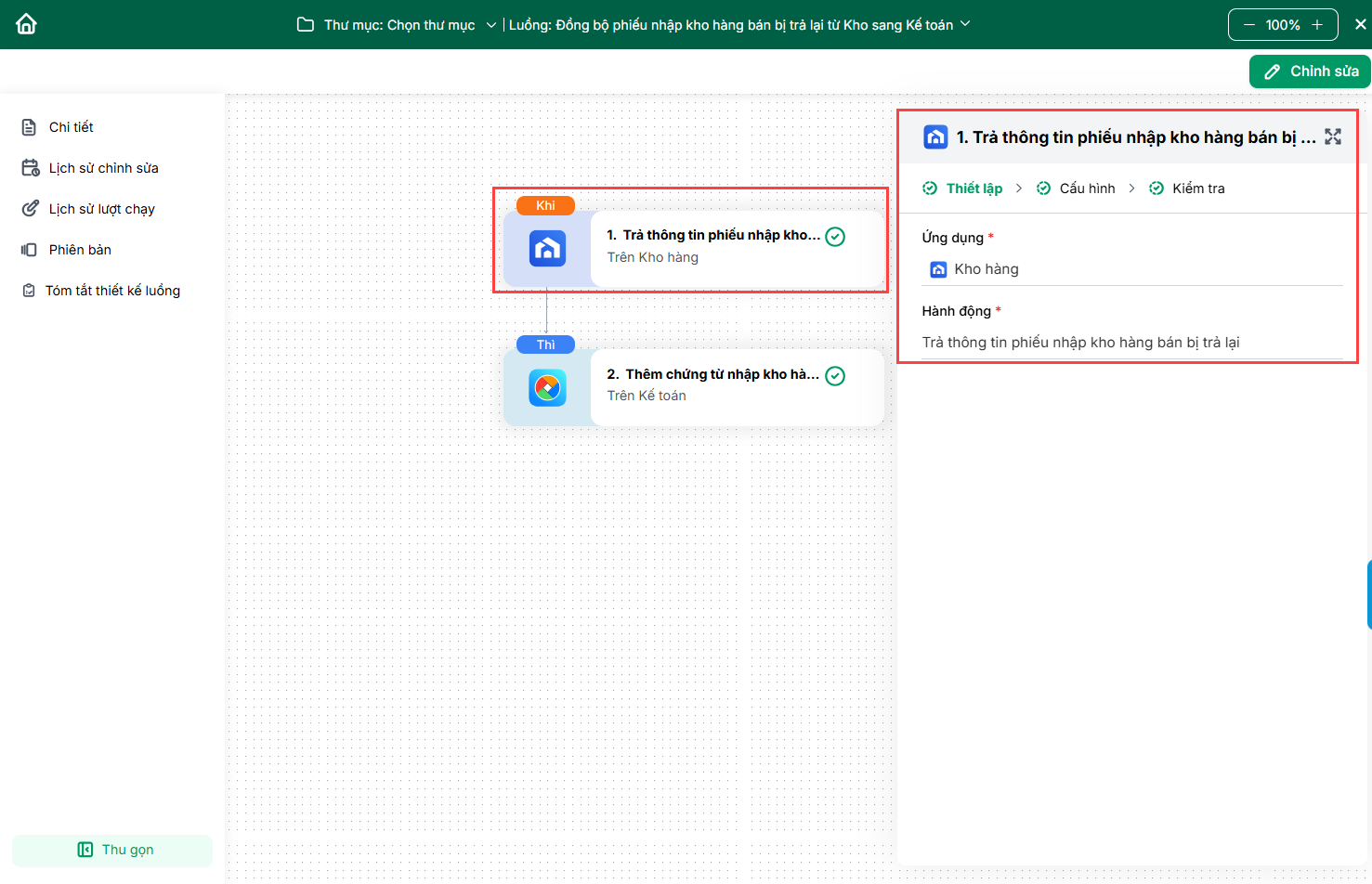Open Lịch sử chỉnh sửa history
This screenshot has height=884, width=1372.
tap(103, 168)
